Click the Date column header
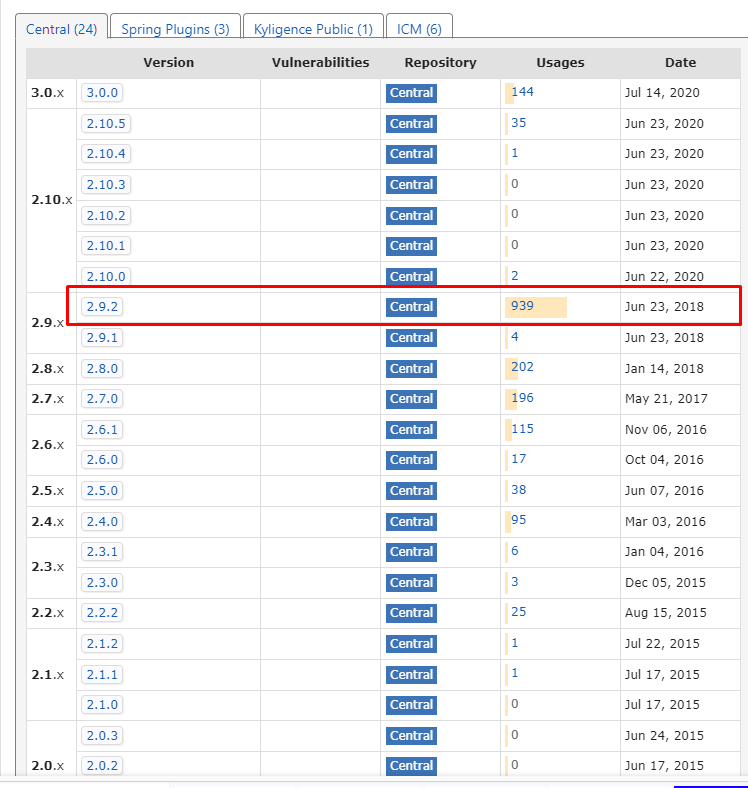Image resolution: width=748 pixels, height=788 pixels. pos(680,62)
